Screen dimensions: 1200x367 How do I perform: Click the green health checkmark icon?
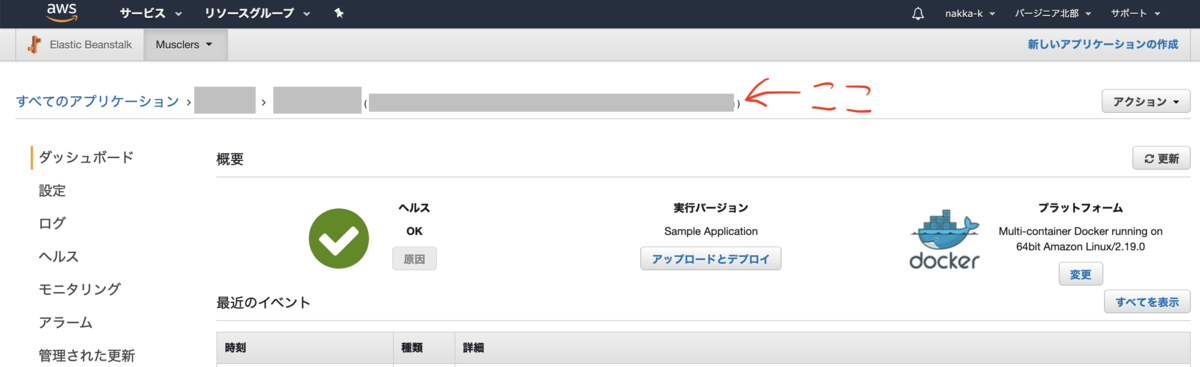point(338,238)
